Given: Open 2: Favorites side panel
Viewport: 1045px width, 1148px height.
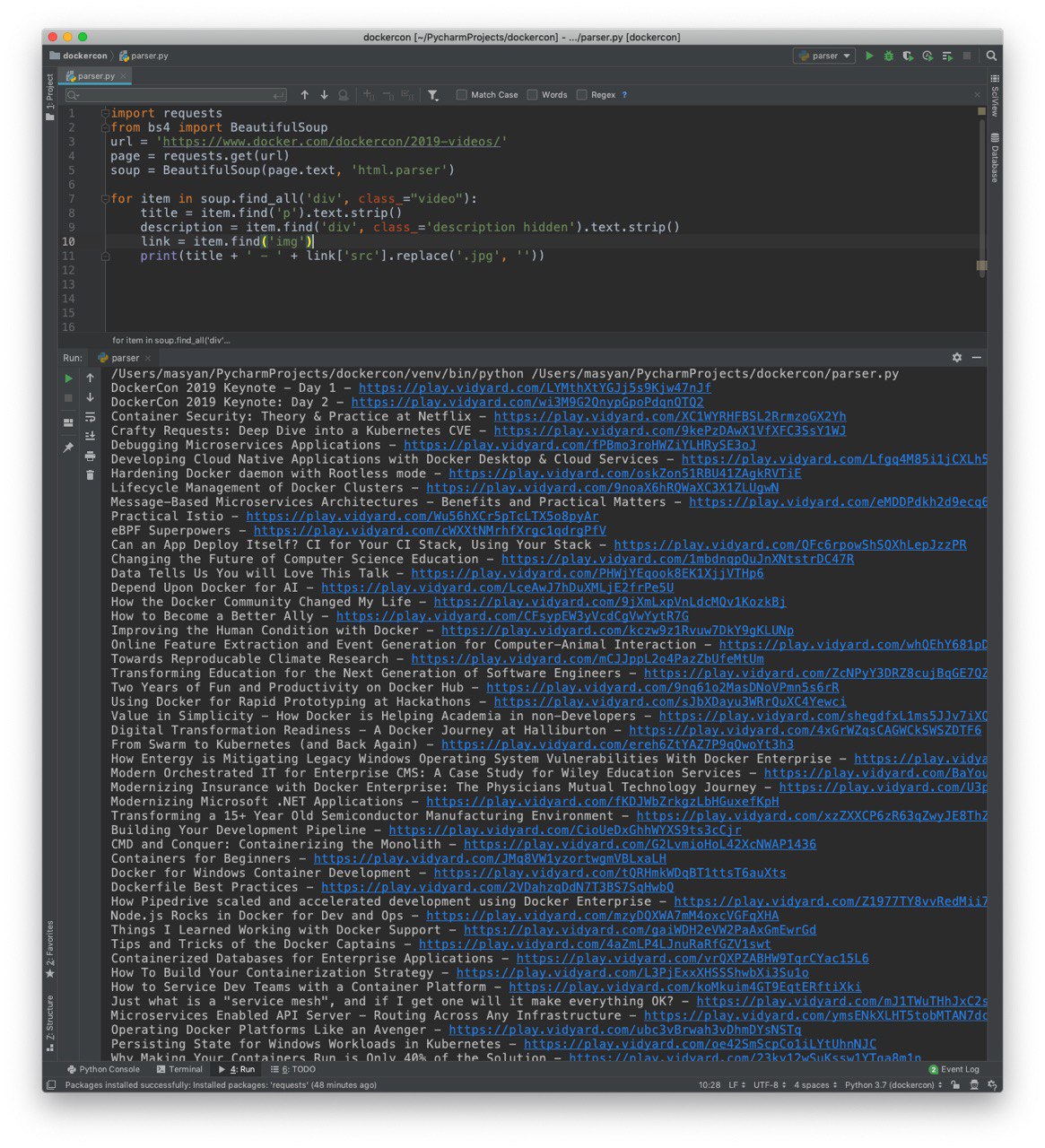Looking at the screenshot, I should click(x=50, y=949).
